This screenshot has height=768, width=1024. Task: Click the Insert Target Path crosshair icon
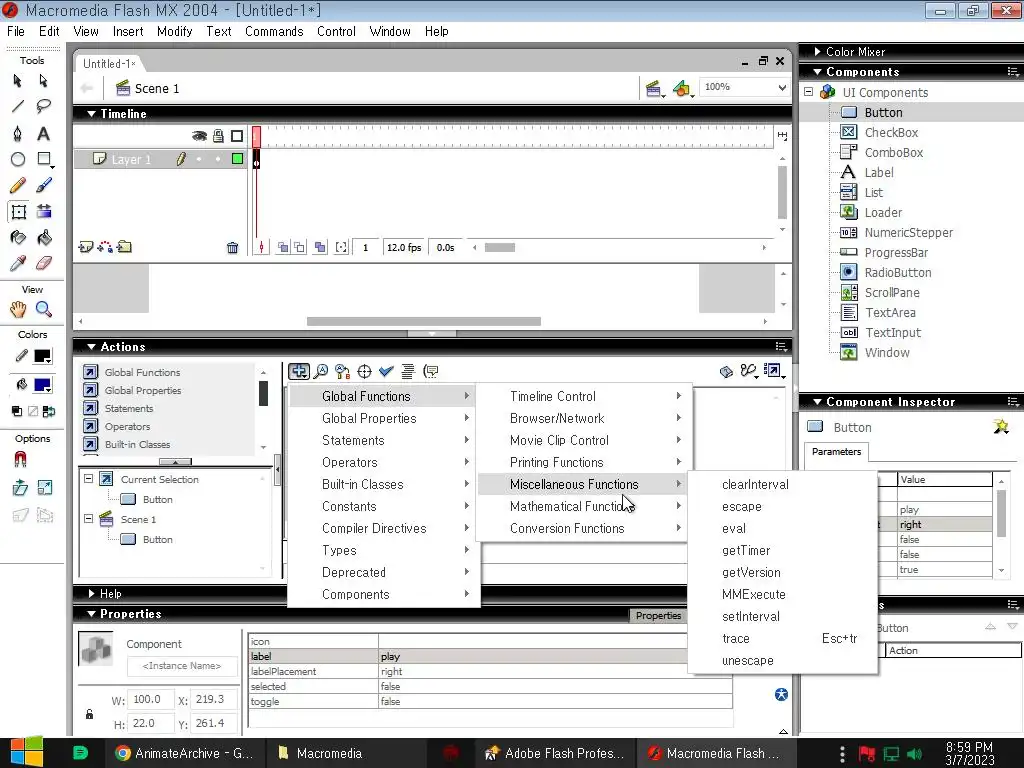[x=364, y=372]
